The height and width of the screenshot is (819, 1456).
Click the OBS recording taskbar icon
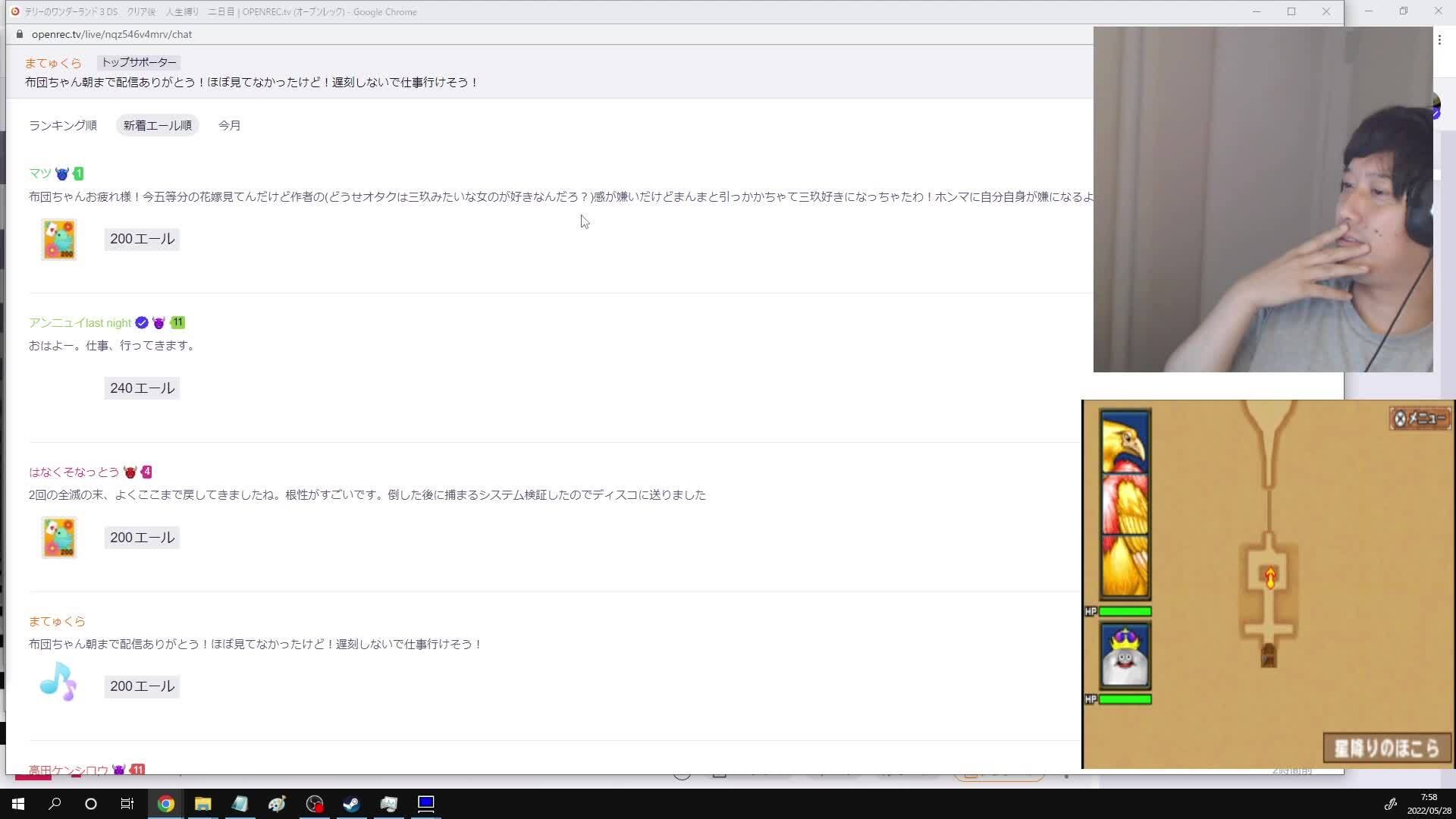[314, 804]
